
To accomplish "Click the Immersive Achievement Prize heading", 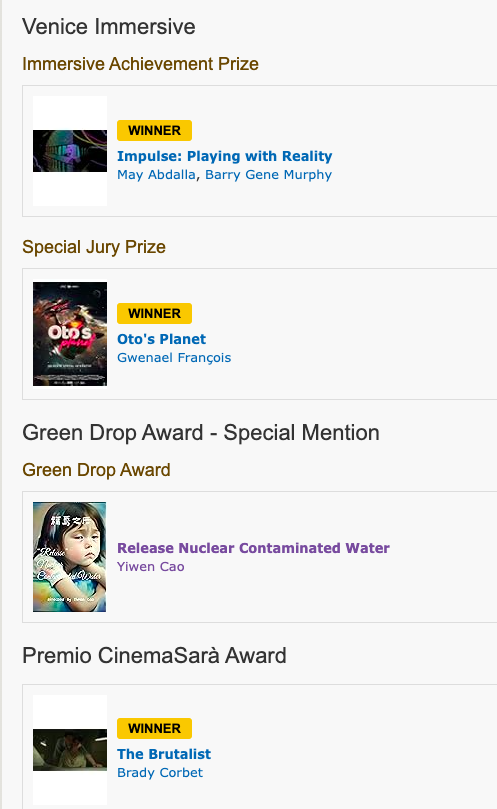I will pyautogui.click(x=140, y=64).
